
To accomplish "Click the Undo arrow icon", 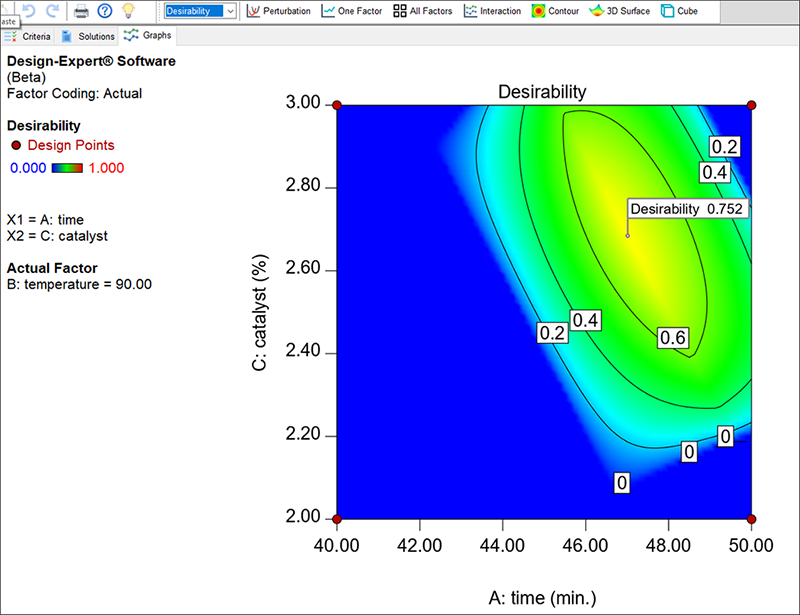I will pos(29,11).
